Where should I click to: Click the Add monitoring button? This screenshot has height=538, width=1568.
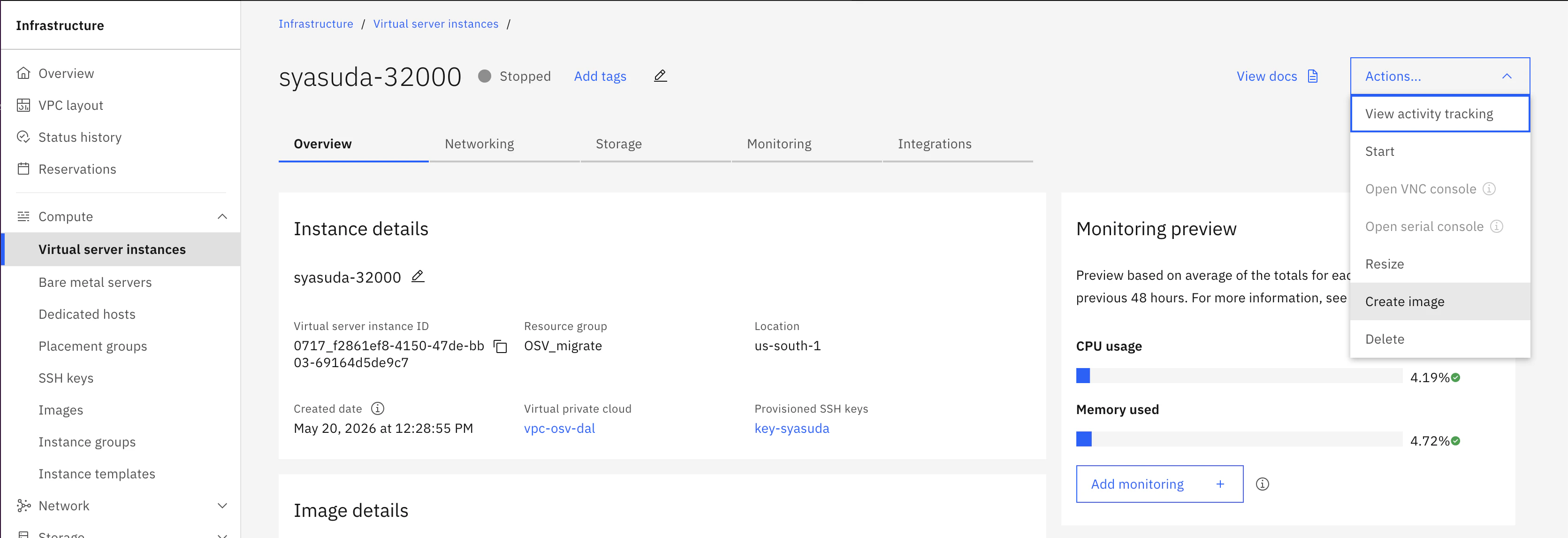[x=1159, y=484]
